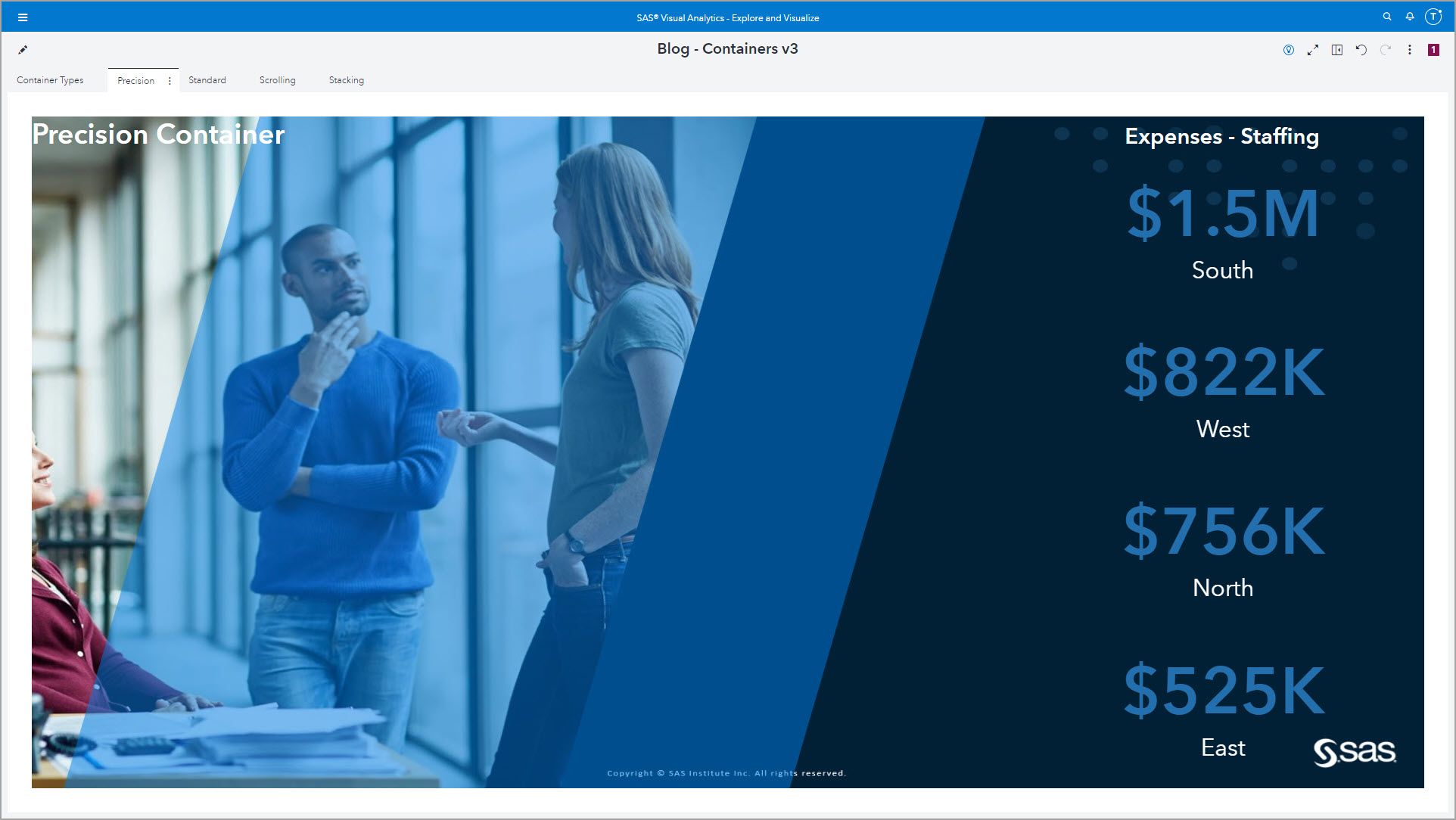Select the South $1.5M key value
Screen dimensions: 1456x820
(1223, 215)
